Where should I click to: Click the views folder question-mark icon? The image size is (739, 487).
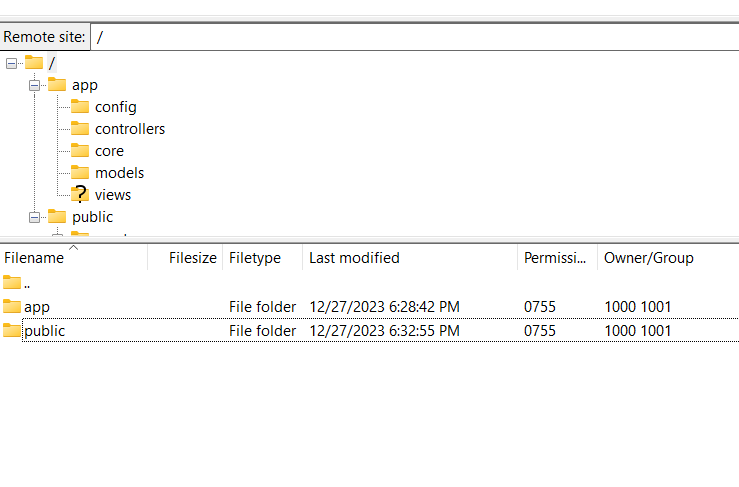click(80, 195)
